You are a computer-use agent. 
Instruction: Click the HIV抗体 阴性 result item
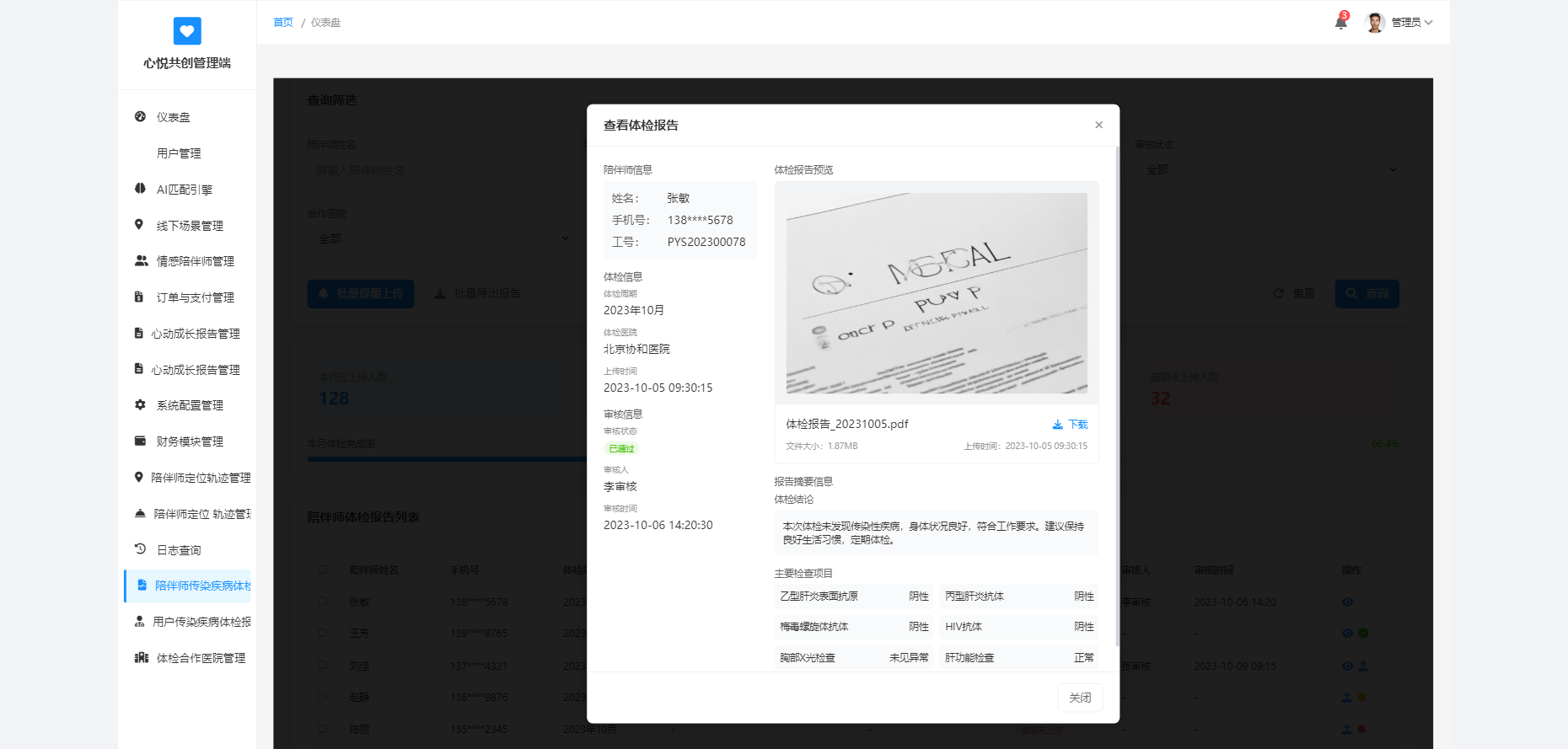tap(1019, 627)
